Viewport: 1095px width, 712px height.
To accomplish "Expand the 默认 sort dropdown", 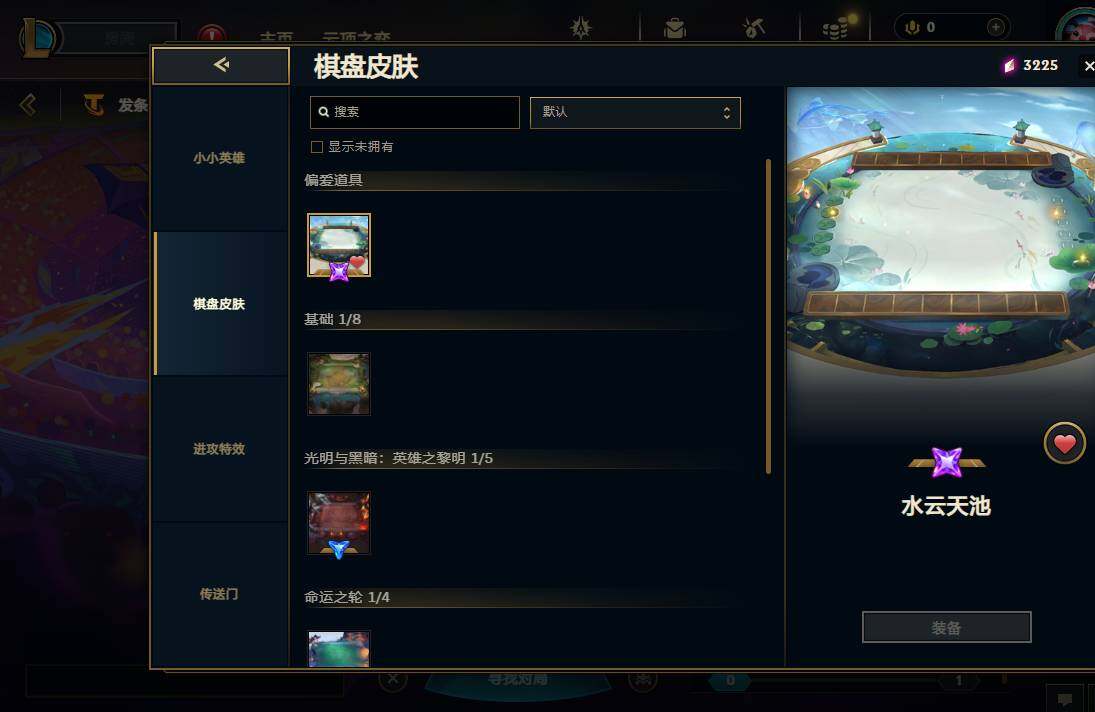I will (635, 112).
